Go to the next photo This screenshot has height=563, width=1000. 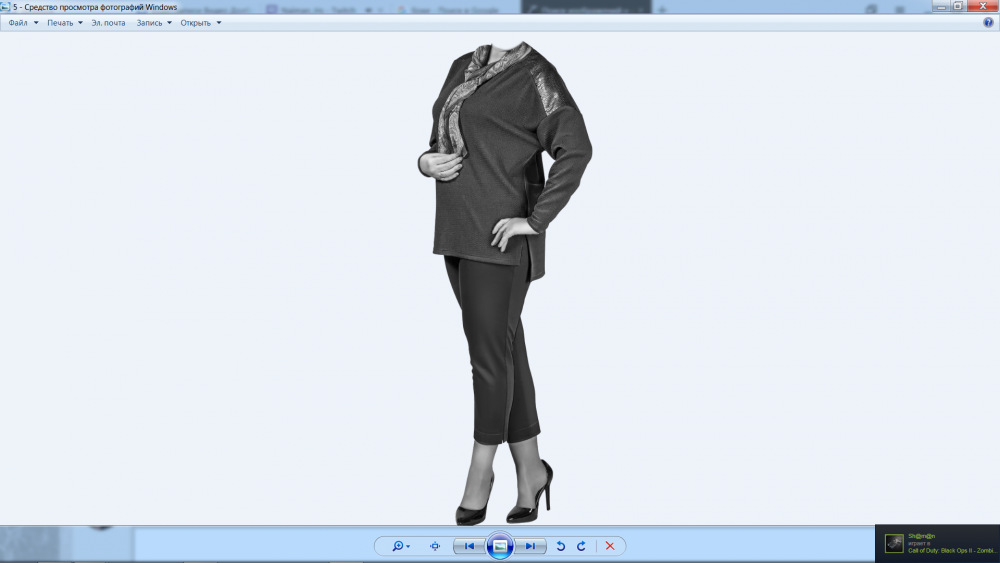pyautogui.click(x=531, y=546)
